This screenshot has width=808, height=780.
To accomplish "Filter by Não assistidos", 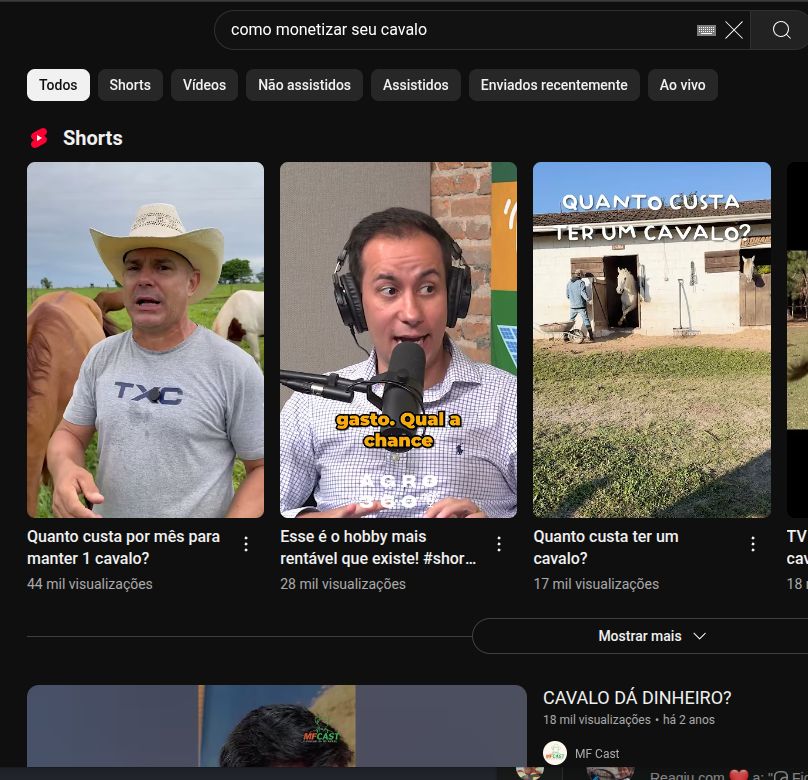I will pyautogui.click(x=304, y=85).
